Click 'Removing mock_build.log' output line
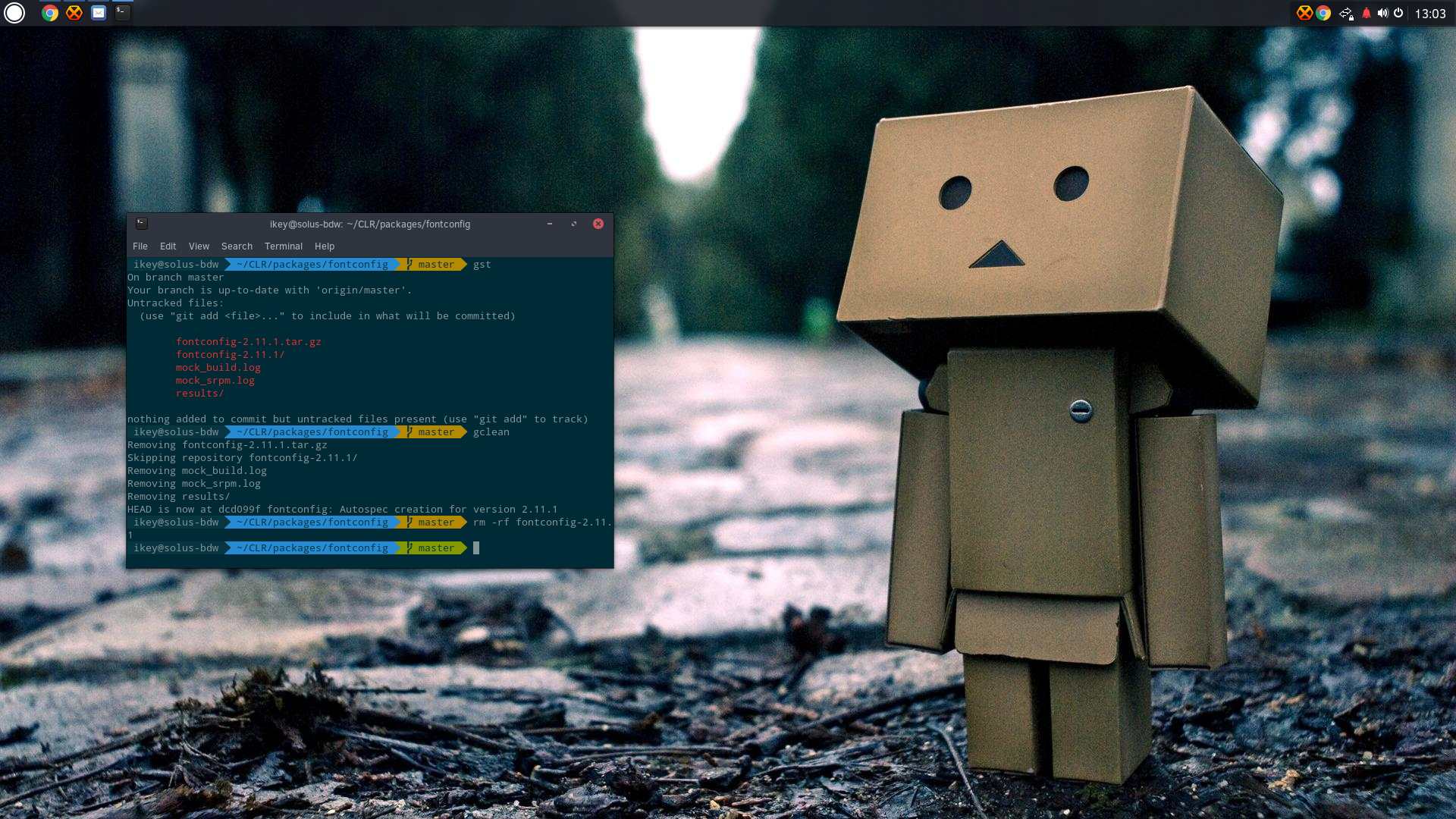The height and width of the screenshot is (819, 1456). coord(197,471)
